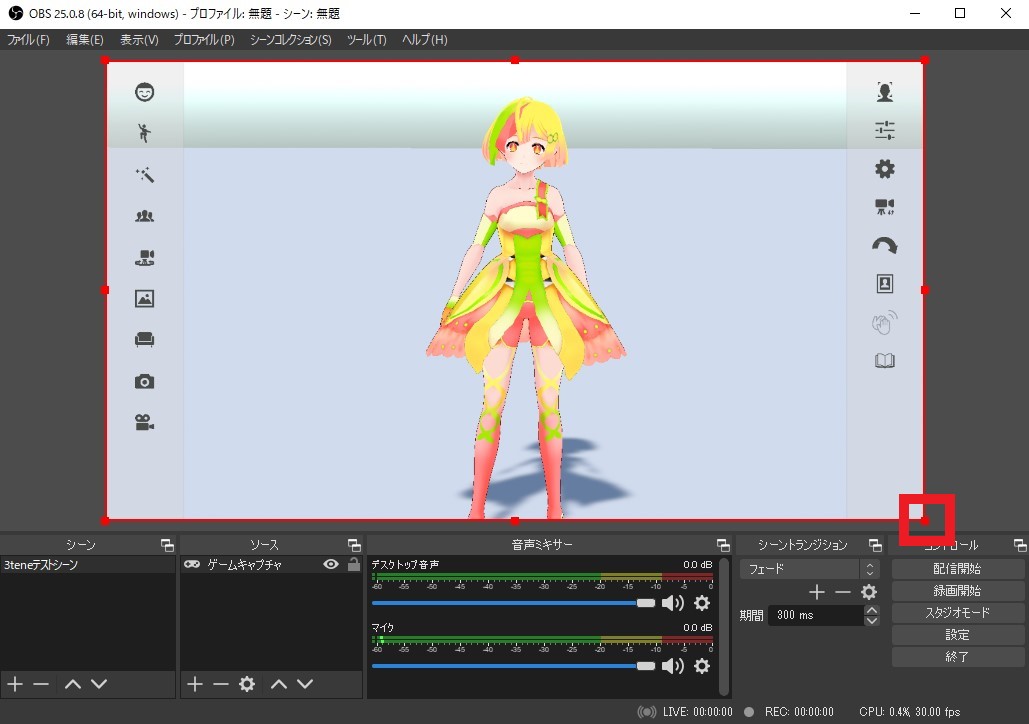This screenshot has width=1029, height=724.
Task: Click the curved arrow reset icon
Action: click(x=885, y=246)
